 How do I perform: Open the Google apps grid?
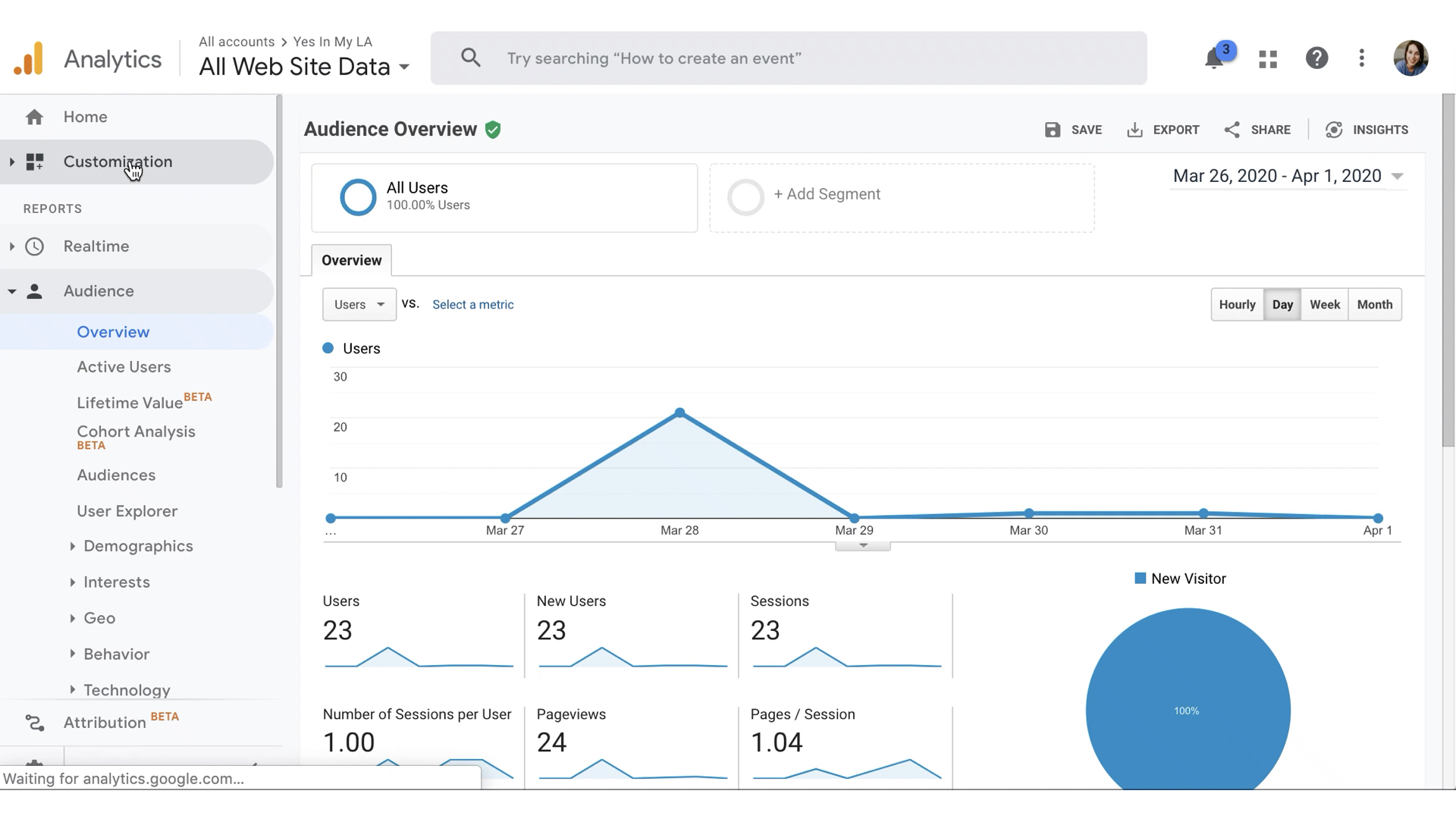(1267, 58)
